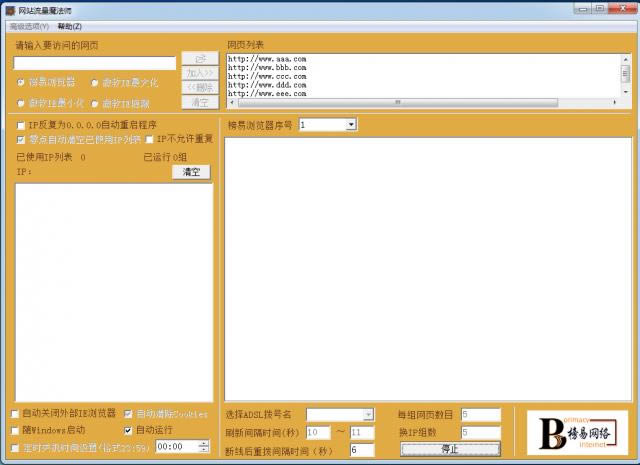
Task: Click webpage list scroll-right arrow
Action: [x=615, y=102]
